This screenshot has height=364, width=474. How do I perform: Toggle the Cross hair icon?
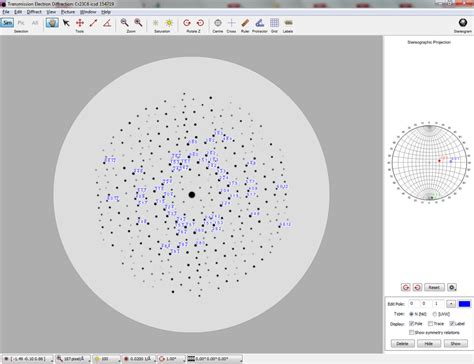click(231, 23)
